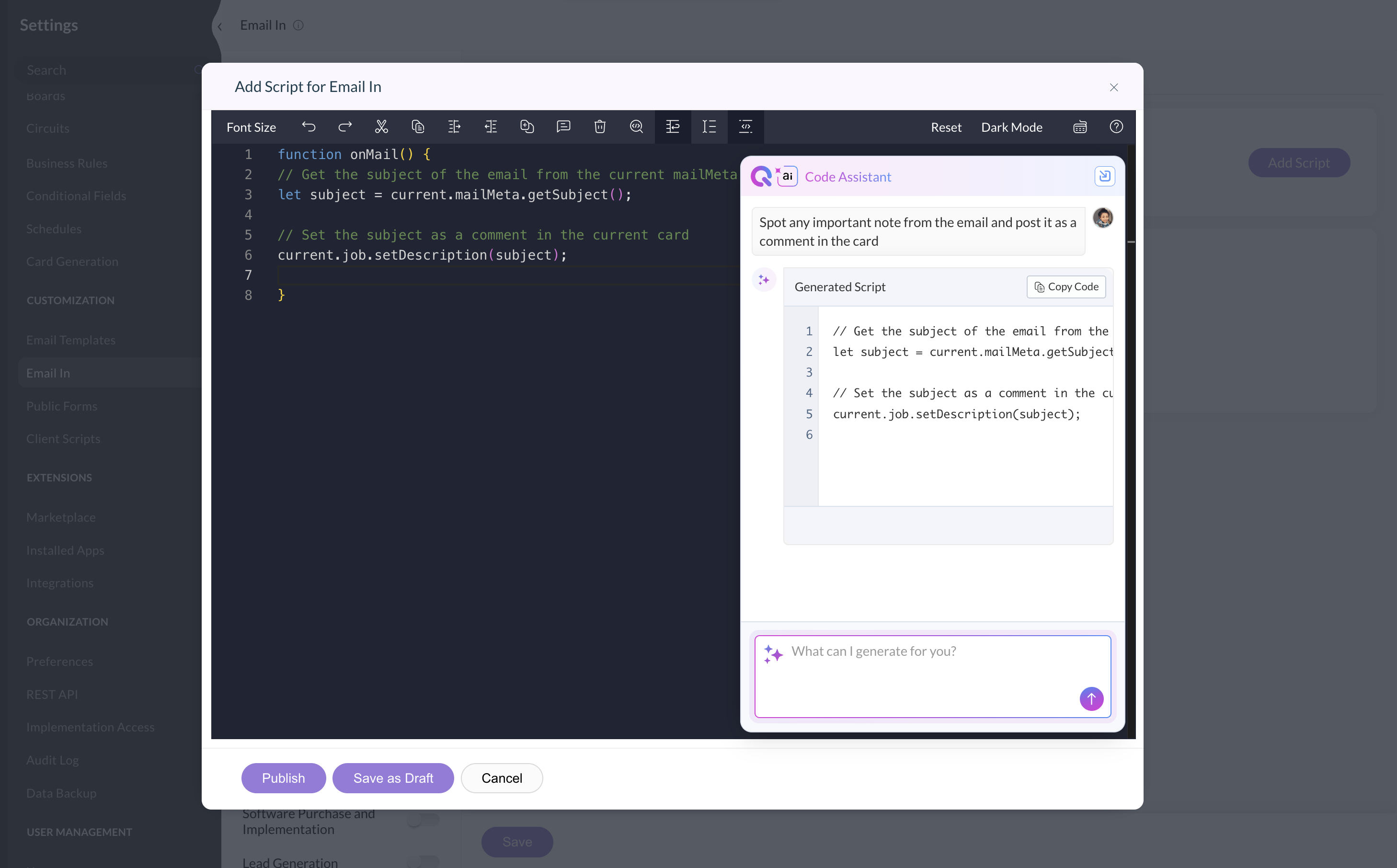Click the Copy Code button
Screen dimensions: 1397x868
1066,286
